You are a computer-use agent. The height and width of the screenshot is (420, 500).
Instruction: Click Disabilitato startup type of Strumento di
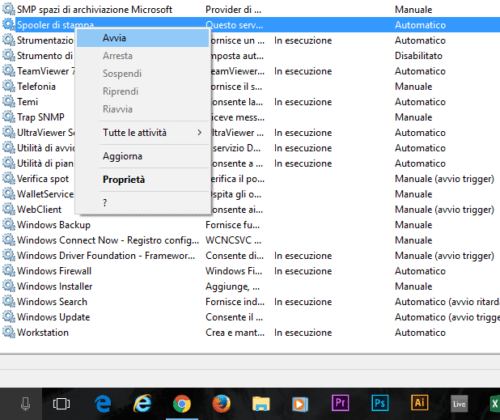tap(418, 56)
